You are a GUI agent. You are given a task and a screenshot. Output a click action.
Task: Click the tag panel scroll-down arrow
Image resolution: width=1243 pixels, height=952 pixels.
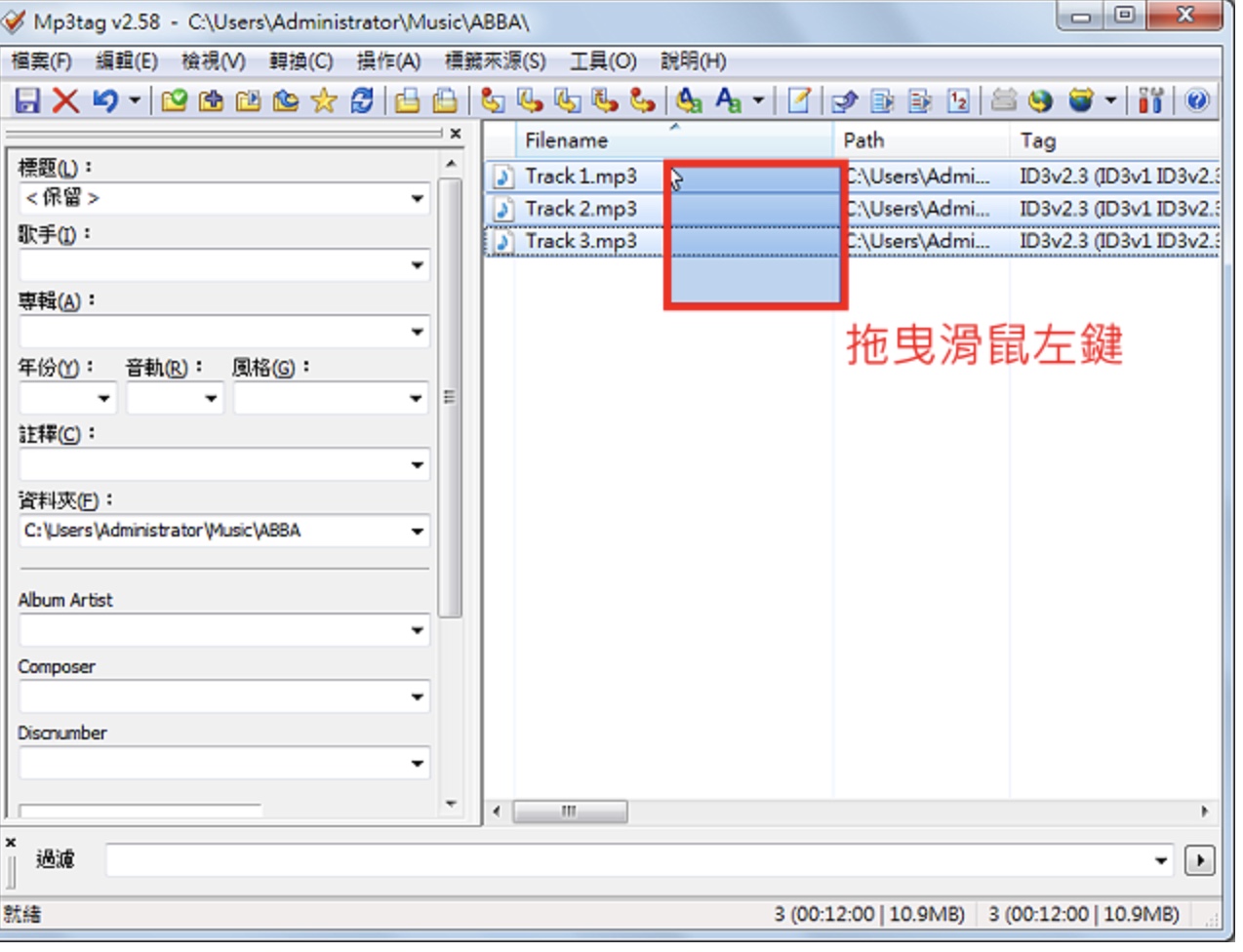451,805
